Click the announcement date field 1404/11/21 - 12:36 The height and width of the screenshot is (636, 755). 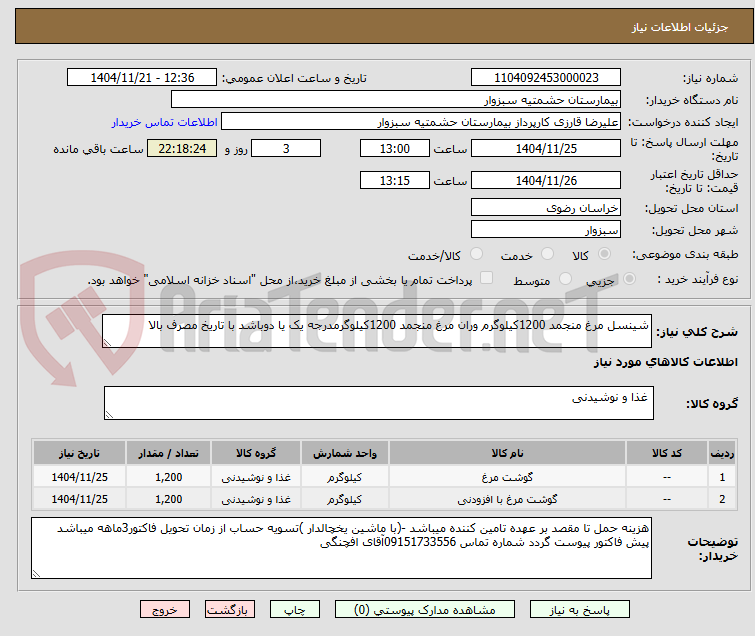[142, 78]
